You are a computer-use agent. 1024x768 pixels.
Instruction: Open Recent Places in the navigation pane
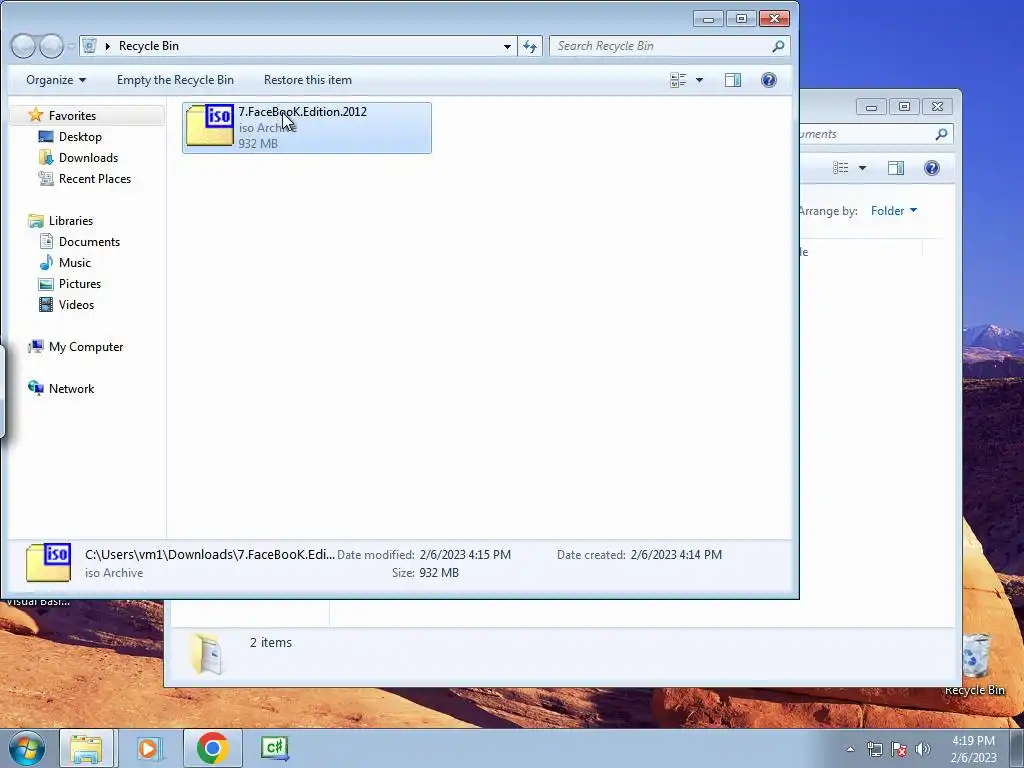tap(95, 178)
